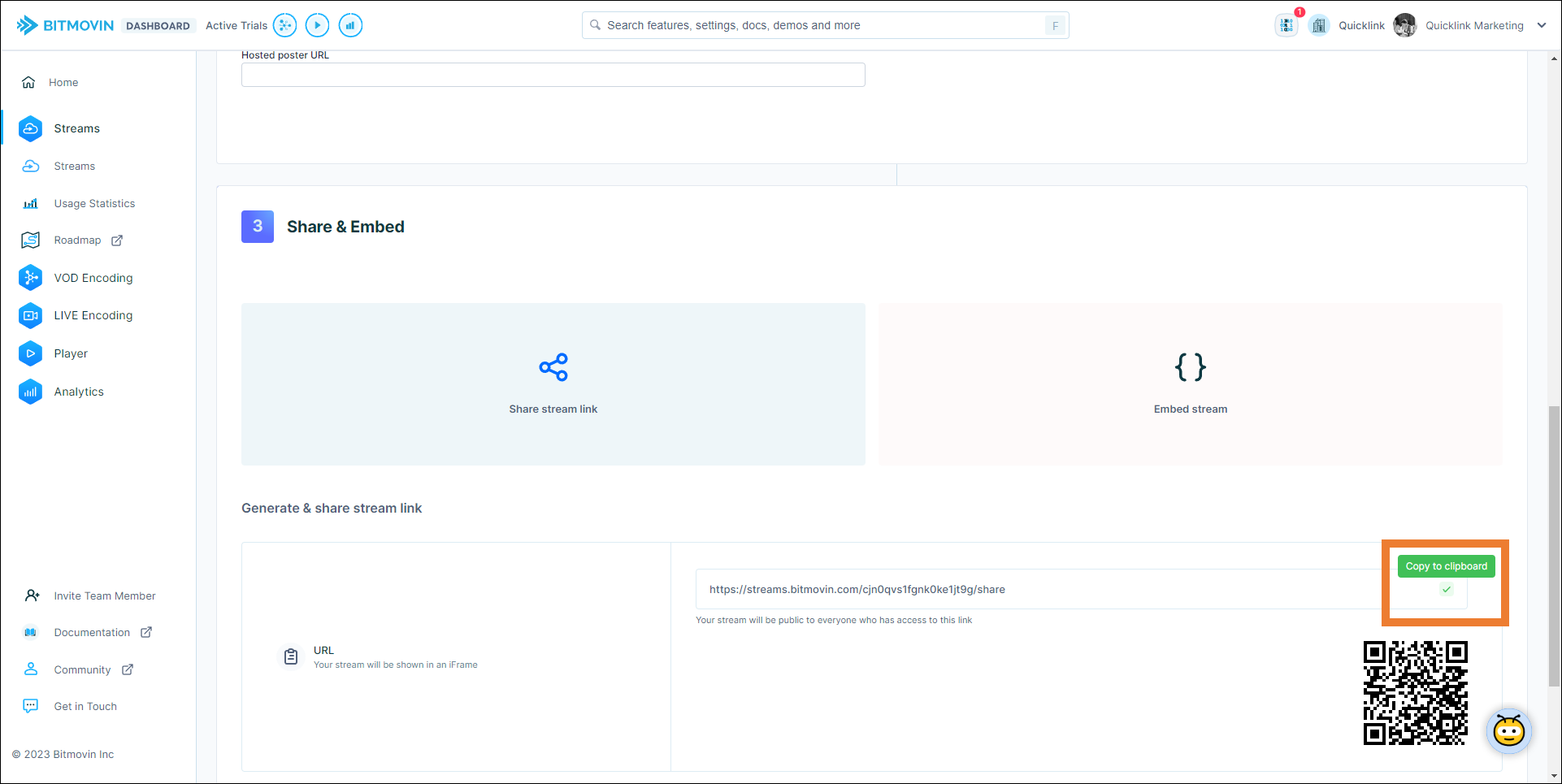The height and width of the screenshot is (784, 1562).
Task: Open the notifications icon with red badge
Action: (x=1286, y=25)
